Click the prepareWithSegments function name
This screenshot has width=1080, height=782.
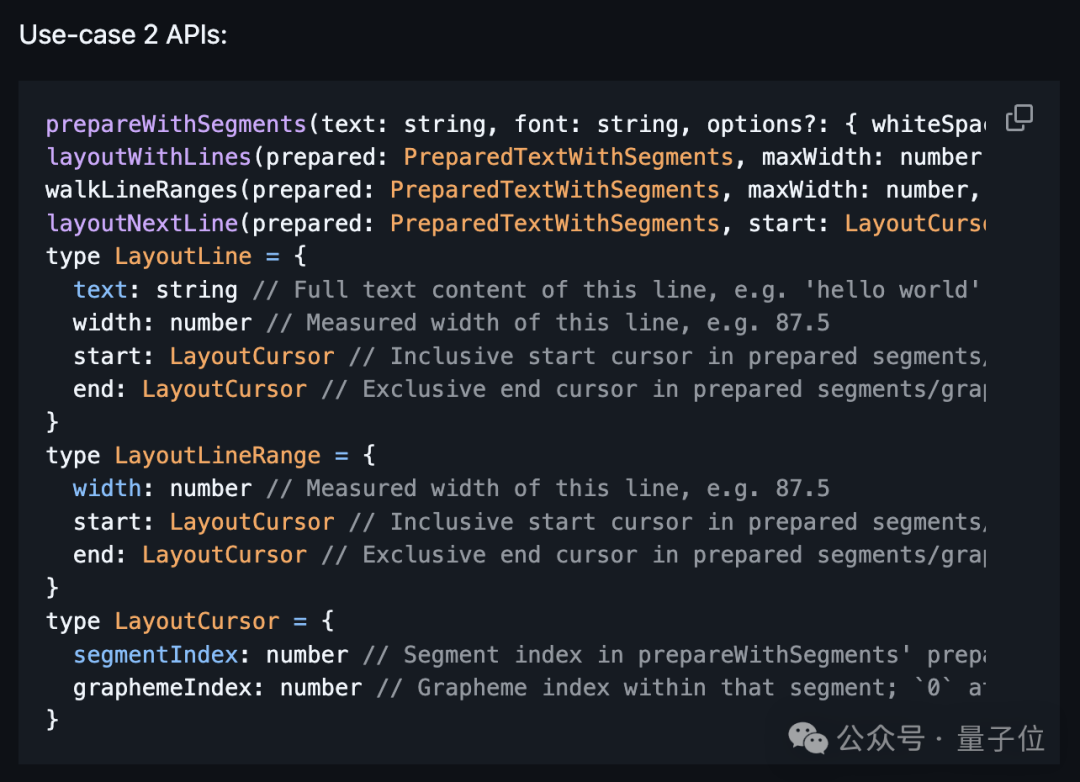pyautogui.click(x=176, y=125)
